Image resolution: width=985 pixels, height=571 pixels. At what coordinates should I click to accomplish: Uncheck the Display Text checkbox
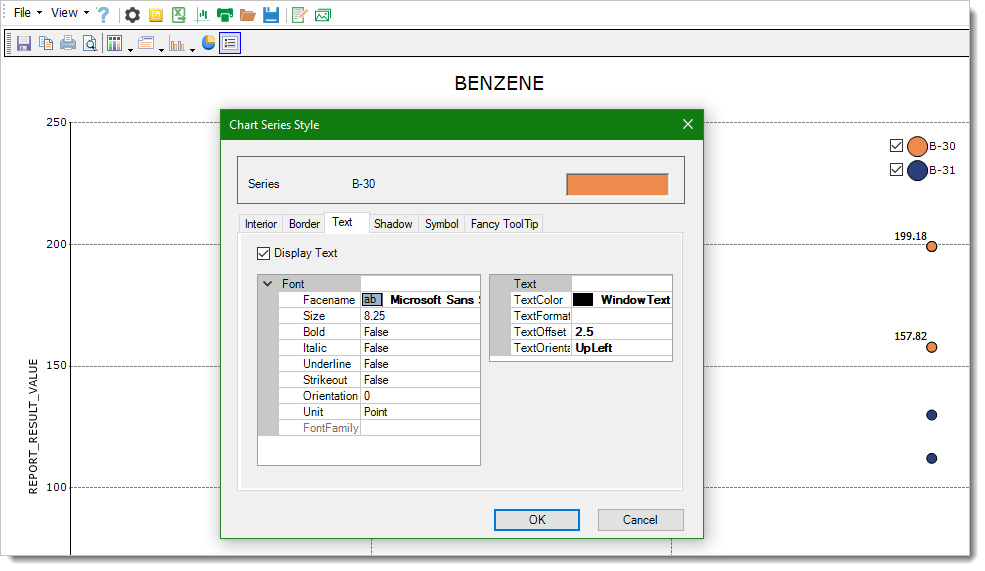coord(264,254)
